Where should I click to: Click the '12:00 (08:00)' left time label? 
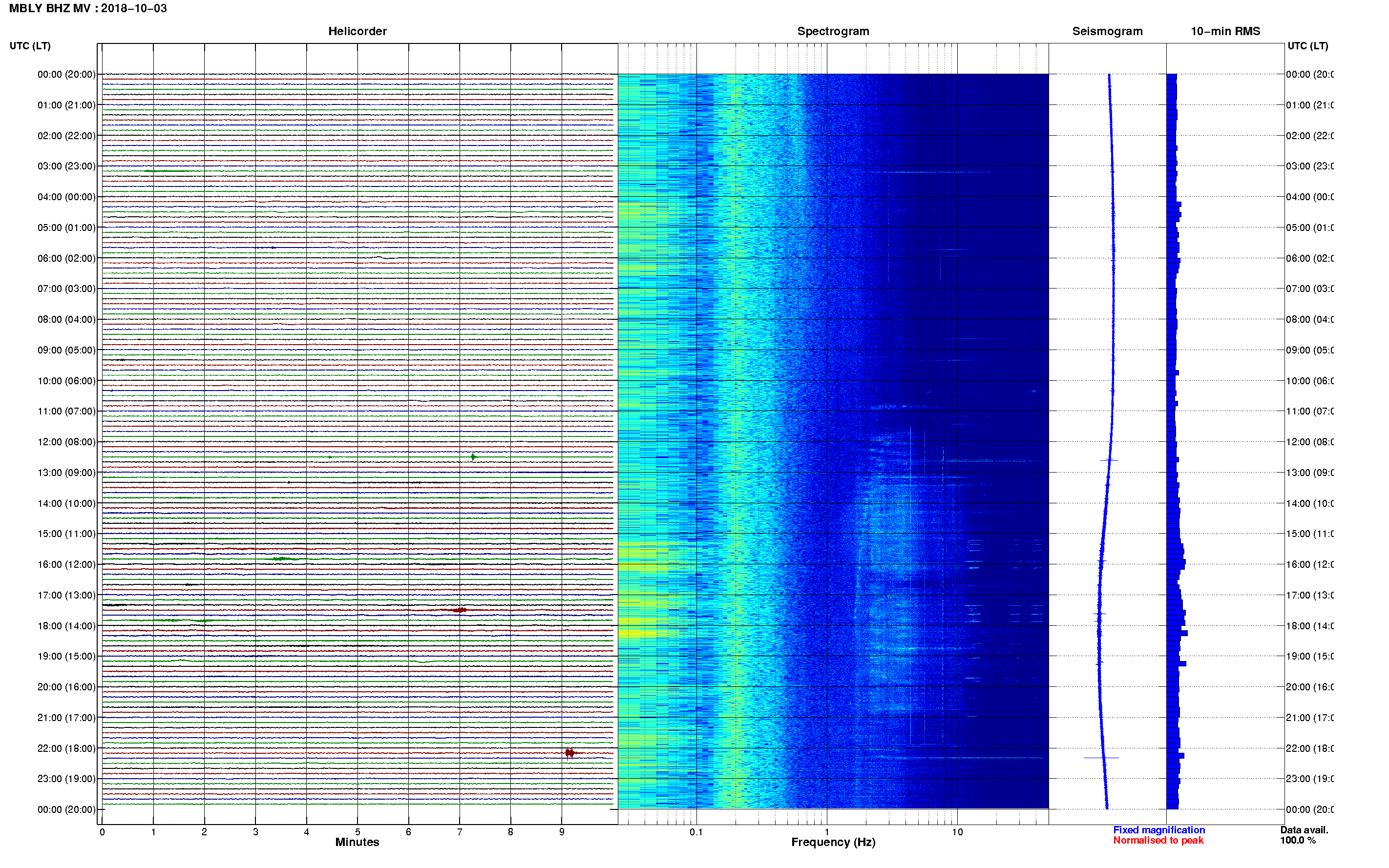(x=66, y=442)
